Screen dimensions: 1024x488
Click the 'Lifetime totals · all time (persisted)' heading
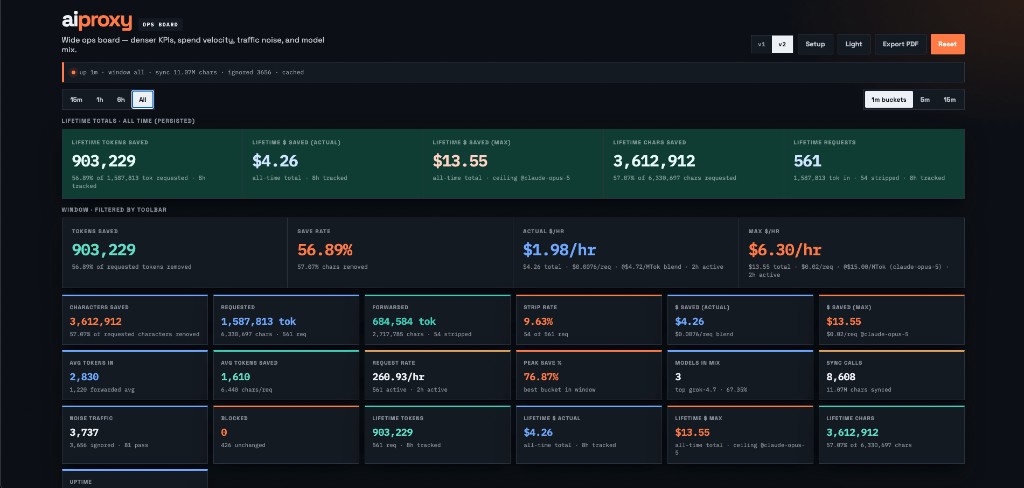(128, 121)
